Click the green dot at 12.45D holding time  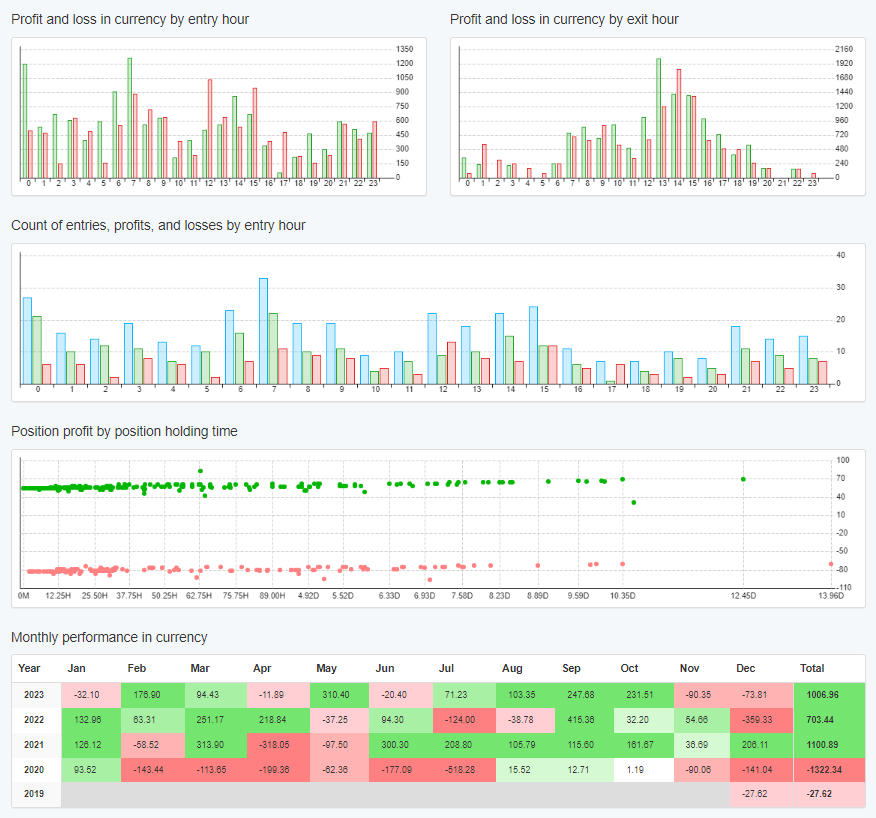pyautogui.click(x=743, y=479)
